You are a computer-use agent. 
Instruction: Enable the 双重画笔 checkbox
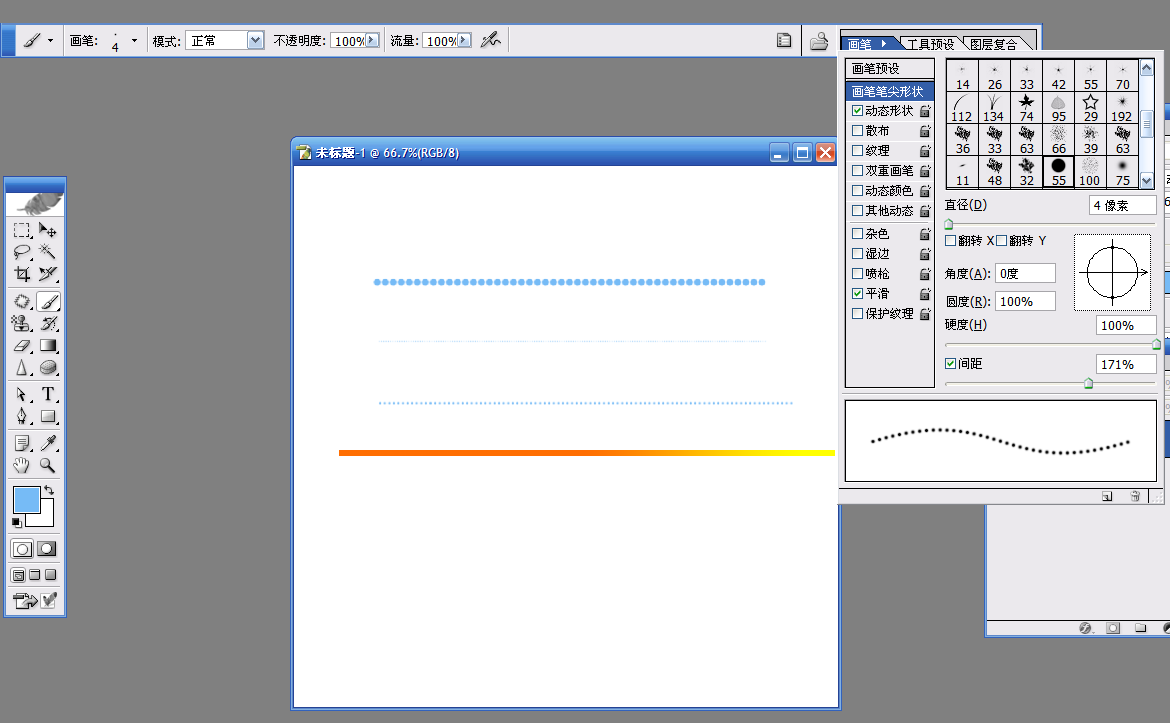click(x=857, y=171)
